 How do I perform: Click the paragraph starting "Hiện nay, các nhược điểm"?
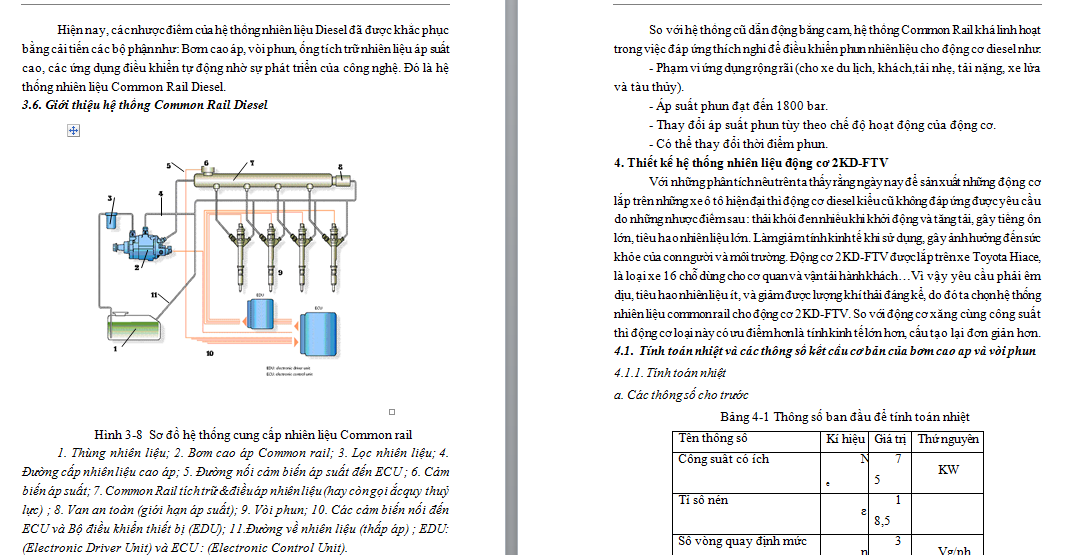tap(235, 58)
